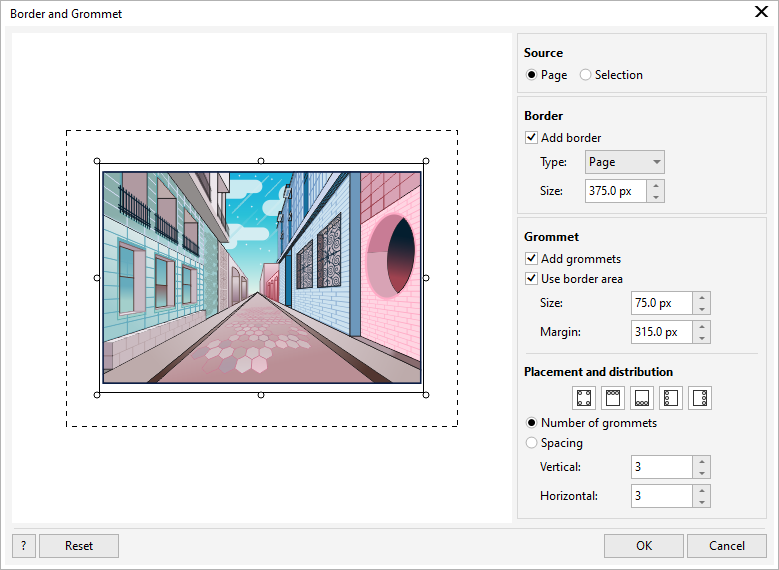
Task: Close the Border and Grommet dialog
Action: coord(760,13)
